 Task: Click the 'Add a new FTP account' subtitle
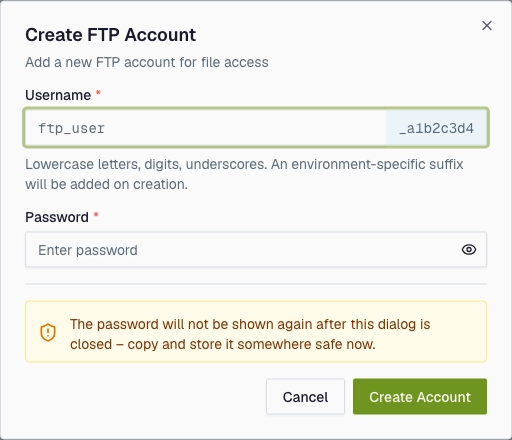(x=147, y=62)
